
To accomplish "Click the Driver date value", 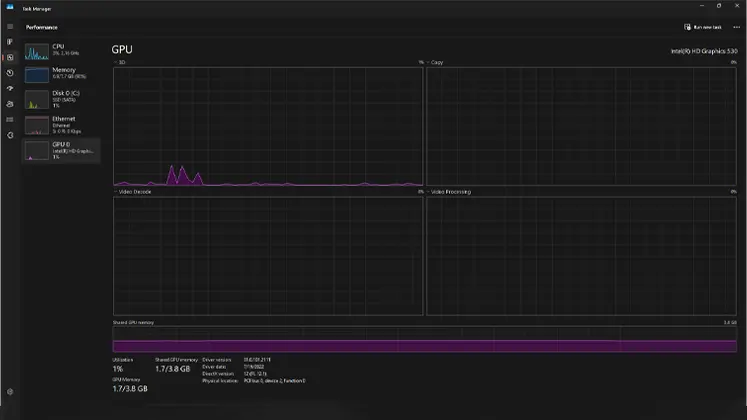I will 254,367.
